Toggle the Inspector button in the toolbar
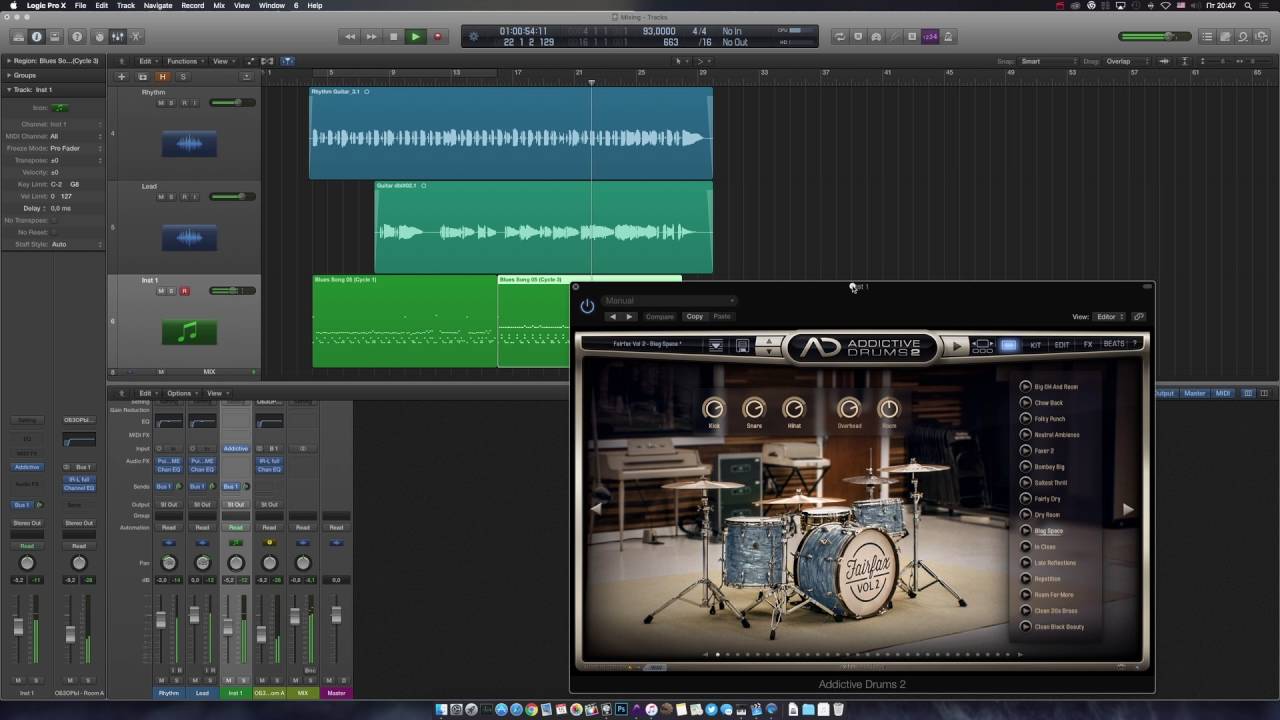This screenshot has width=1280, height=720. 37,37
